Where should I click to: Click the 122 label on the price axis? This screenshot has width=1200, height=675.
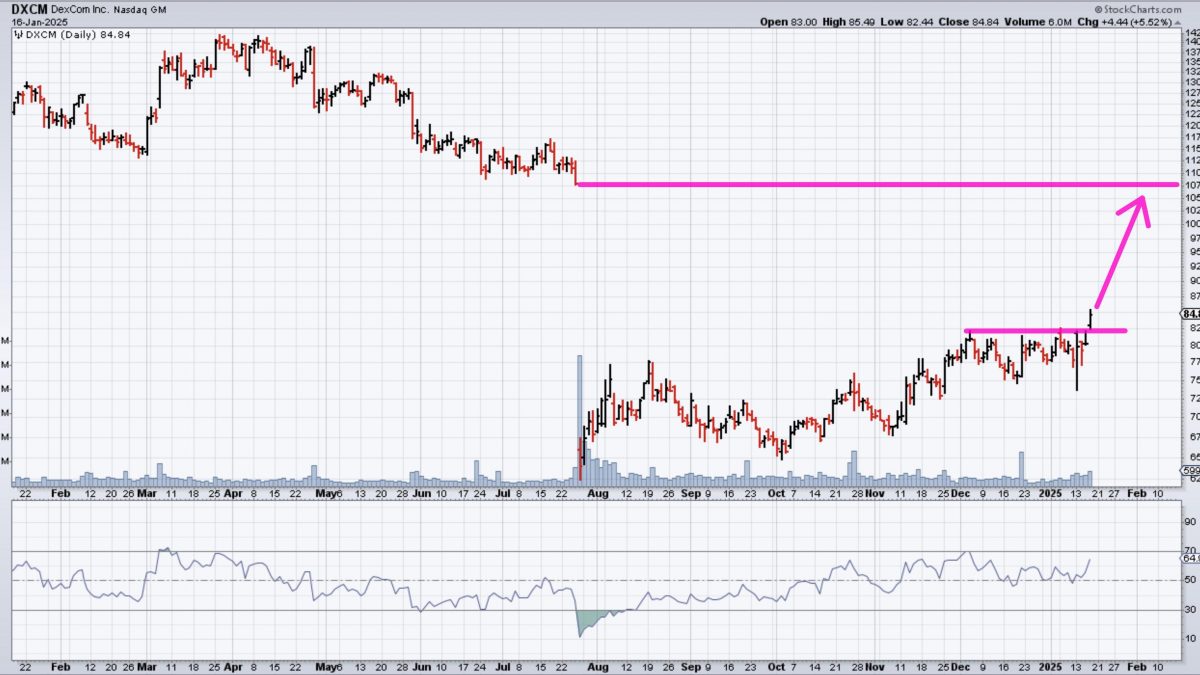tap(1192, 114)
